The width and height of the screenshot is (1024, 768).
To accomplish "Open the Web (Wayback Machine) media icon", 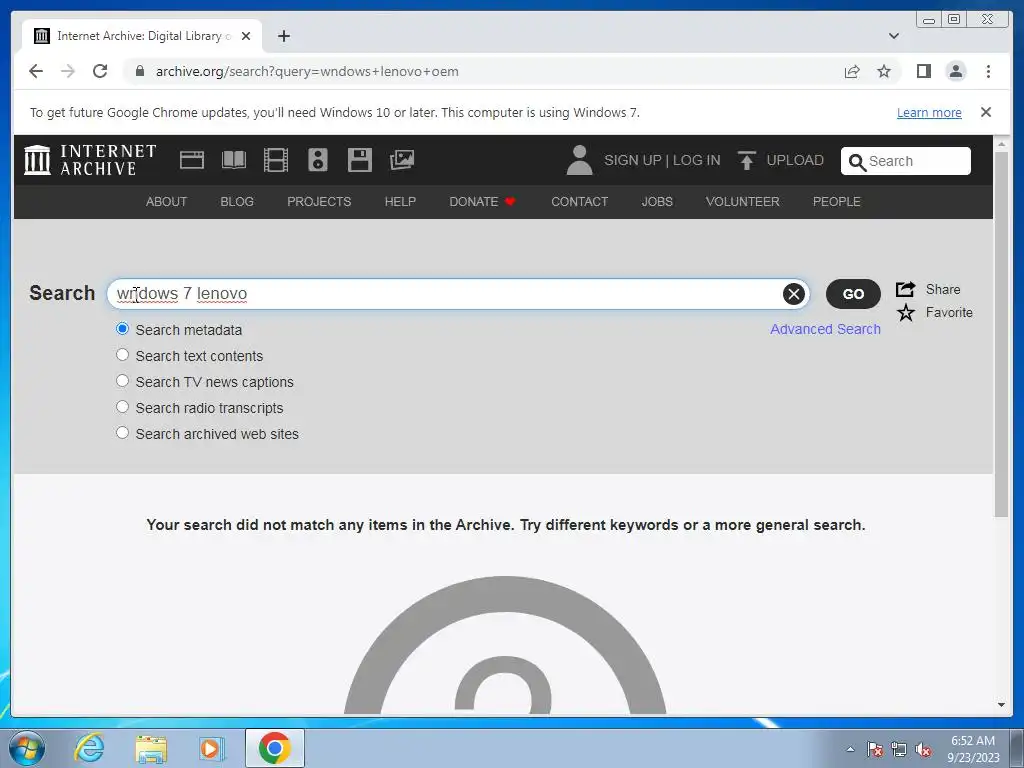I will tap(191, 160).
